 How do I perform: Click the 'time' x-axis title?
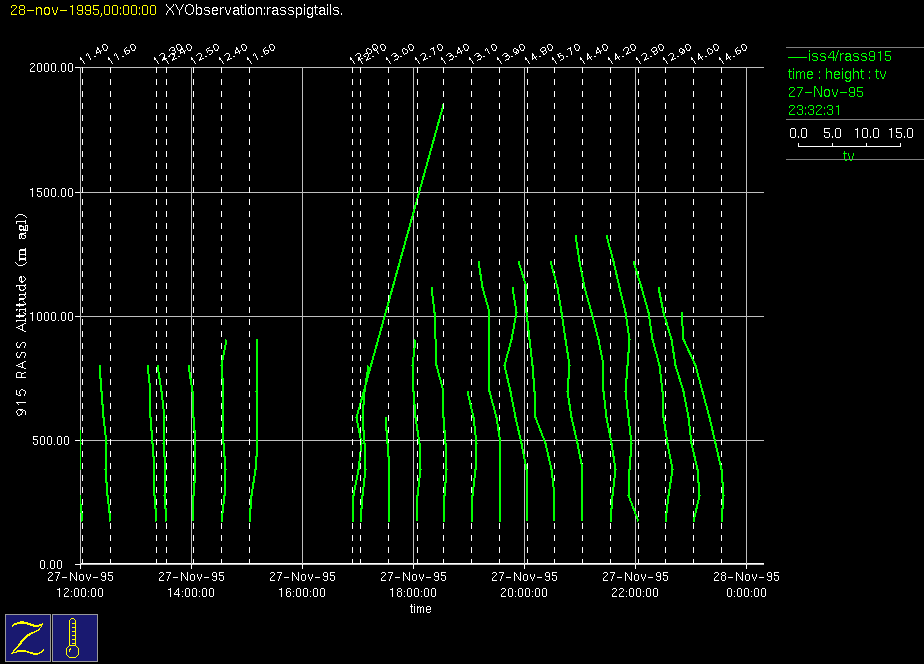420,609
